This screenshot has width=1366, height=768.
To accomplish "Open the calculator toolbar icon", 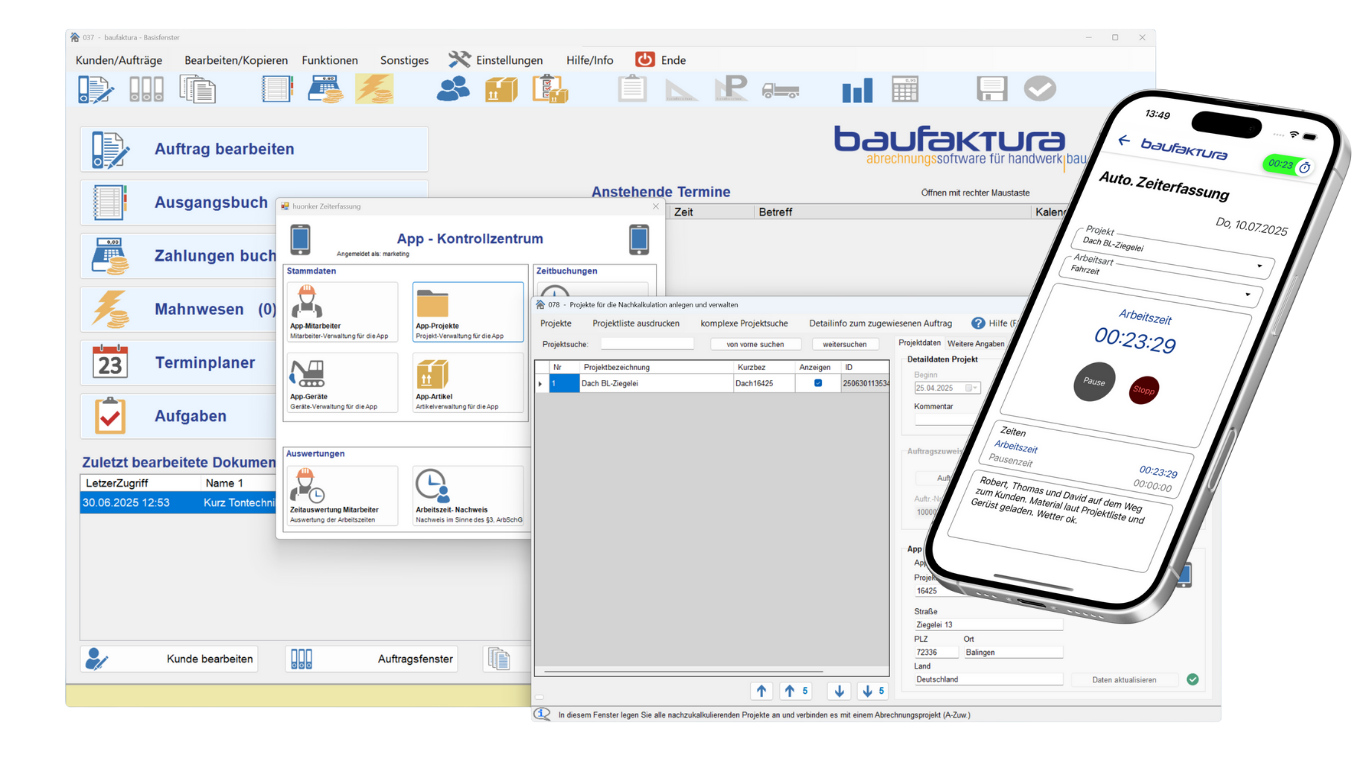I will tap(905, 89).
